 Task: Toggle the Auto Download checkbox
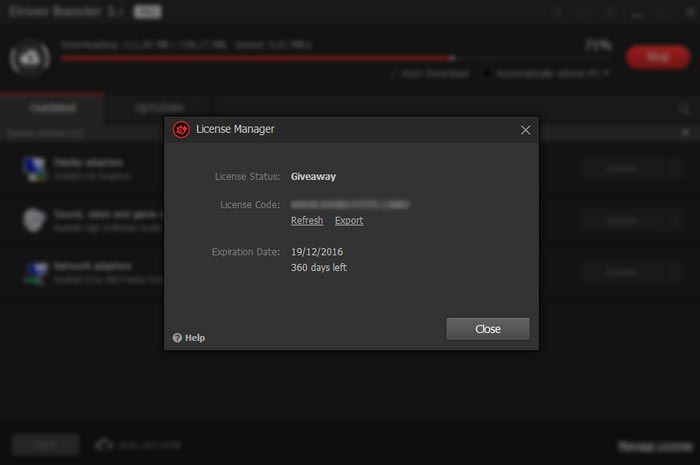coord(396,74)
